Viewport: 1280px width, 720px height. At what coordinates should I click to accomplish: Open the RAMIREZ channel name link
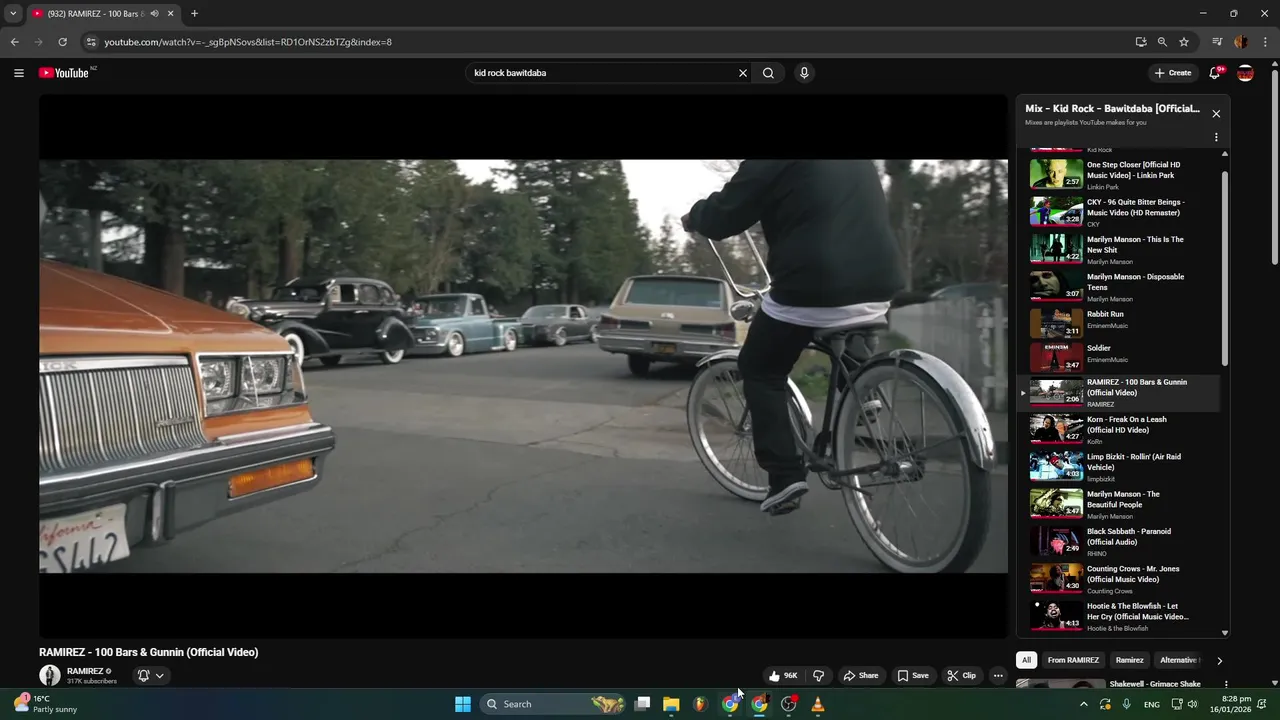tap(85, 671)
